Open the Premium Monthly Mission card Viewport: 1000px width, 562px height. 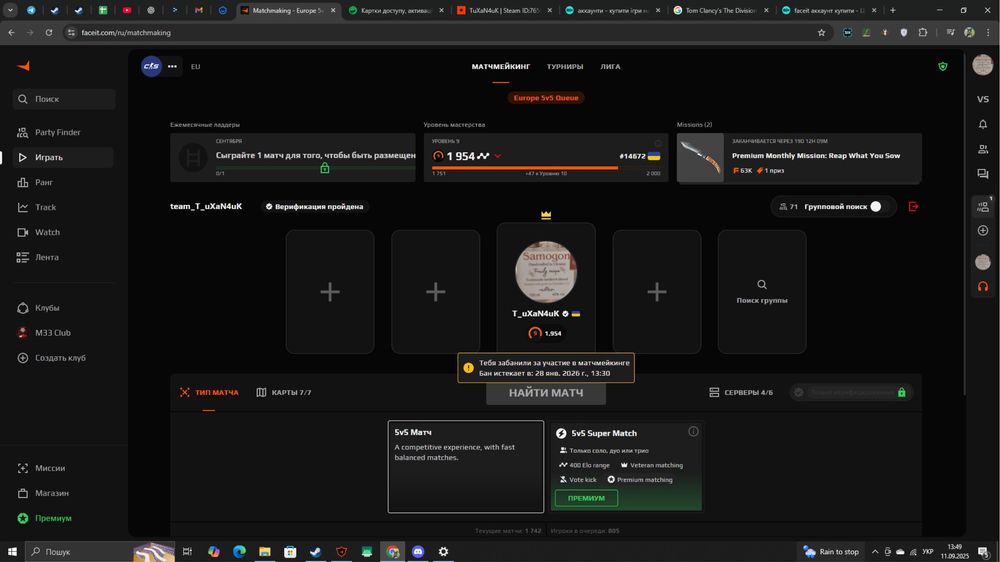pos(799,158)
